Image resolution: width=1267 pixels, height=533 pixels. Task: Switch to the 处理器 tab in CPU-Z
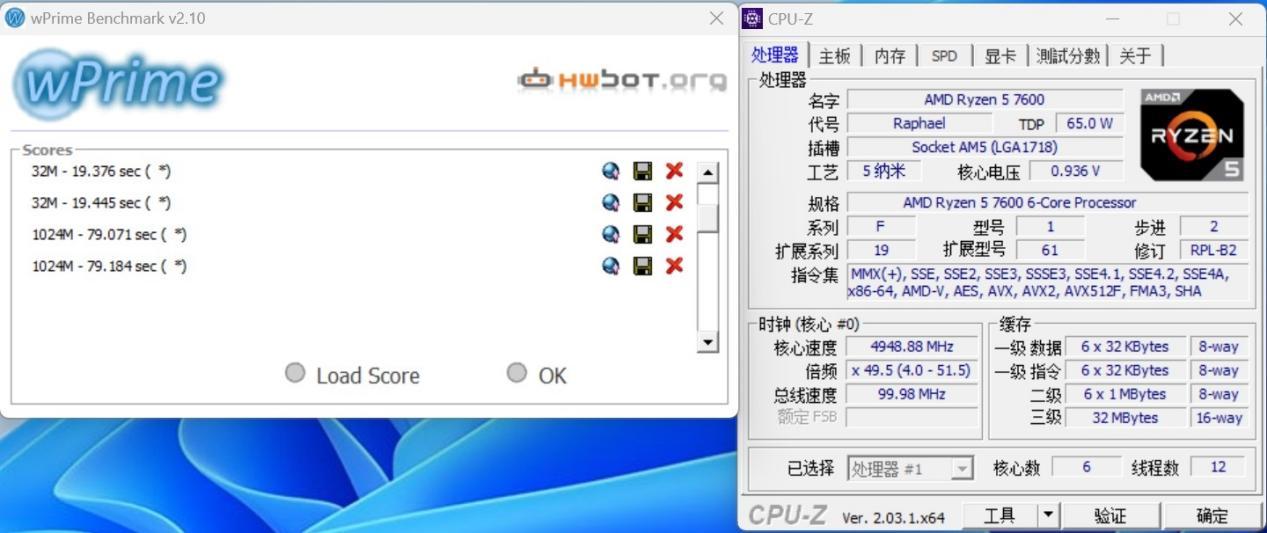(775, 55)
